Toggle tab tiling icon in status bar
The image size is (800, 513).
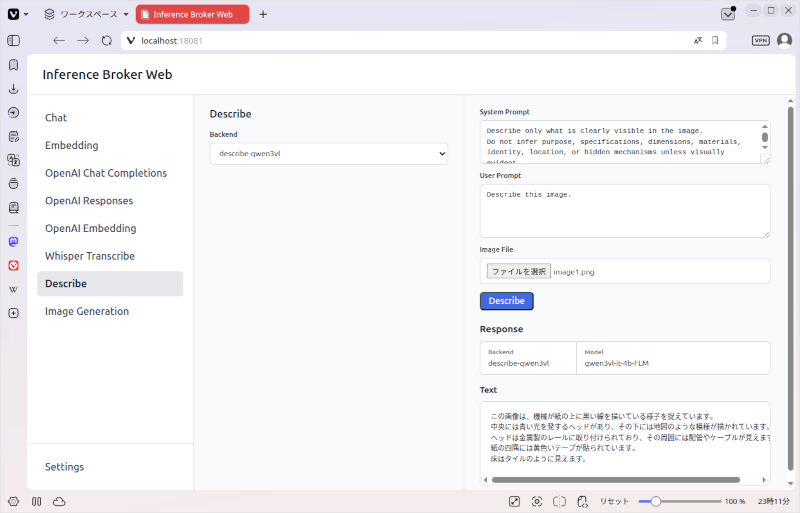(560, 501)
